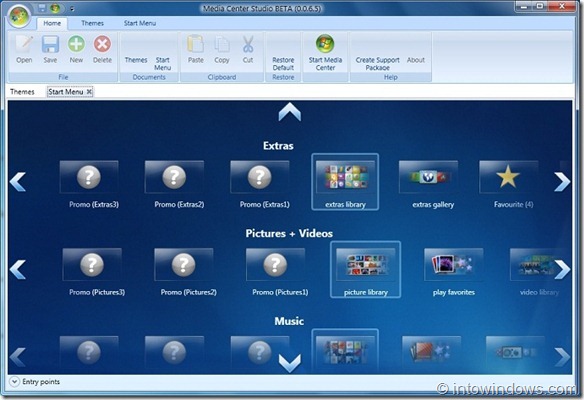The image size is (584, 400).
Task: Create a New item with plus icon
Action: coord(76,49)
